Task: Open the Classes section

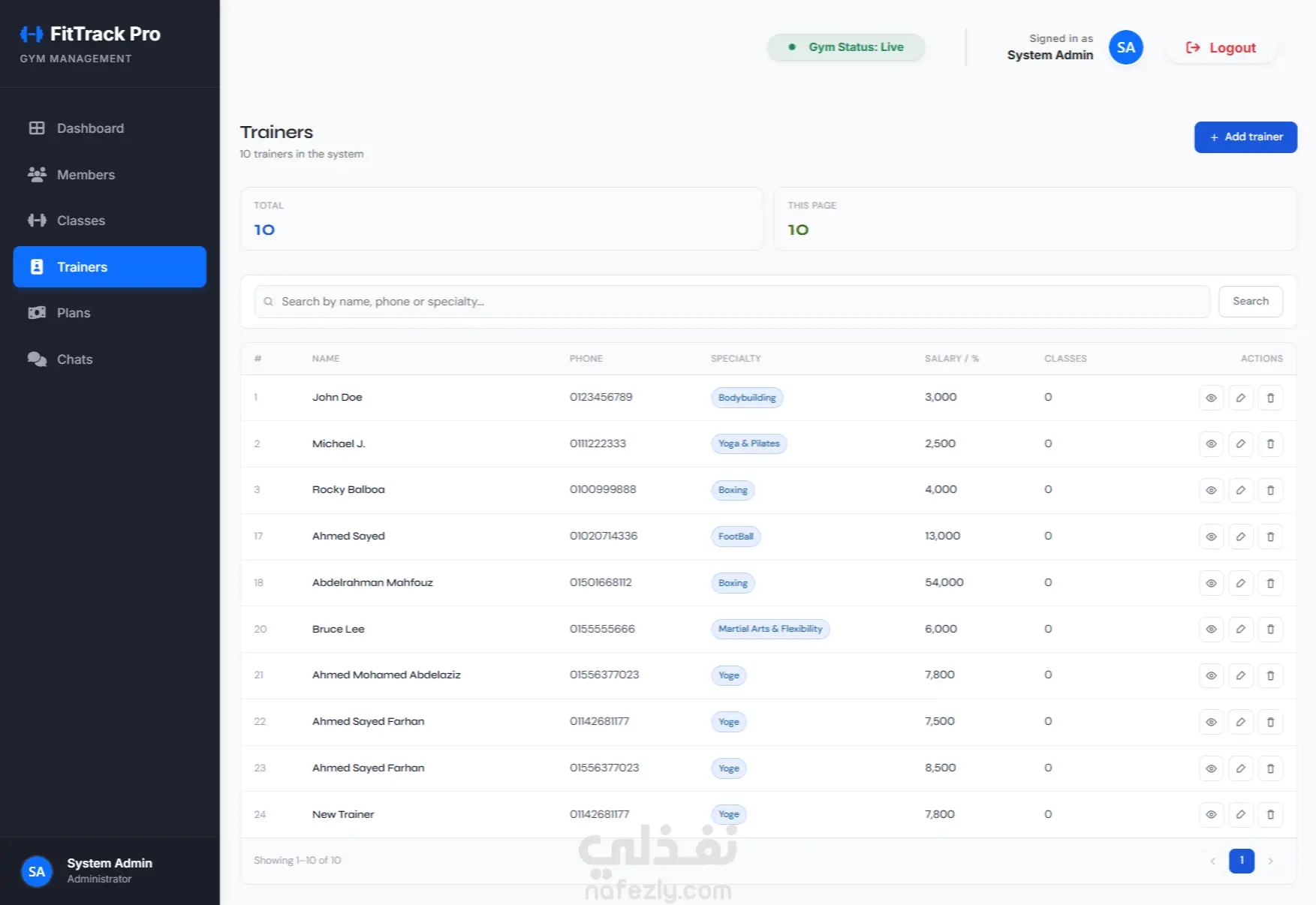Action: pyautogui.click(x=110, y=221)
